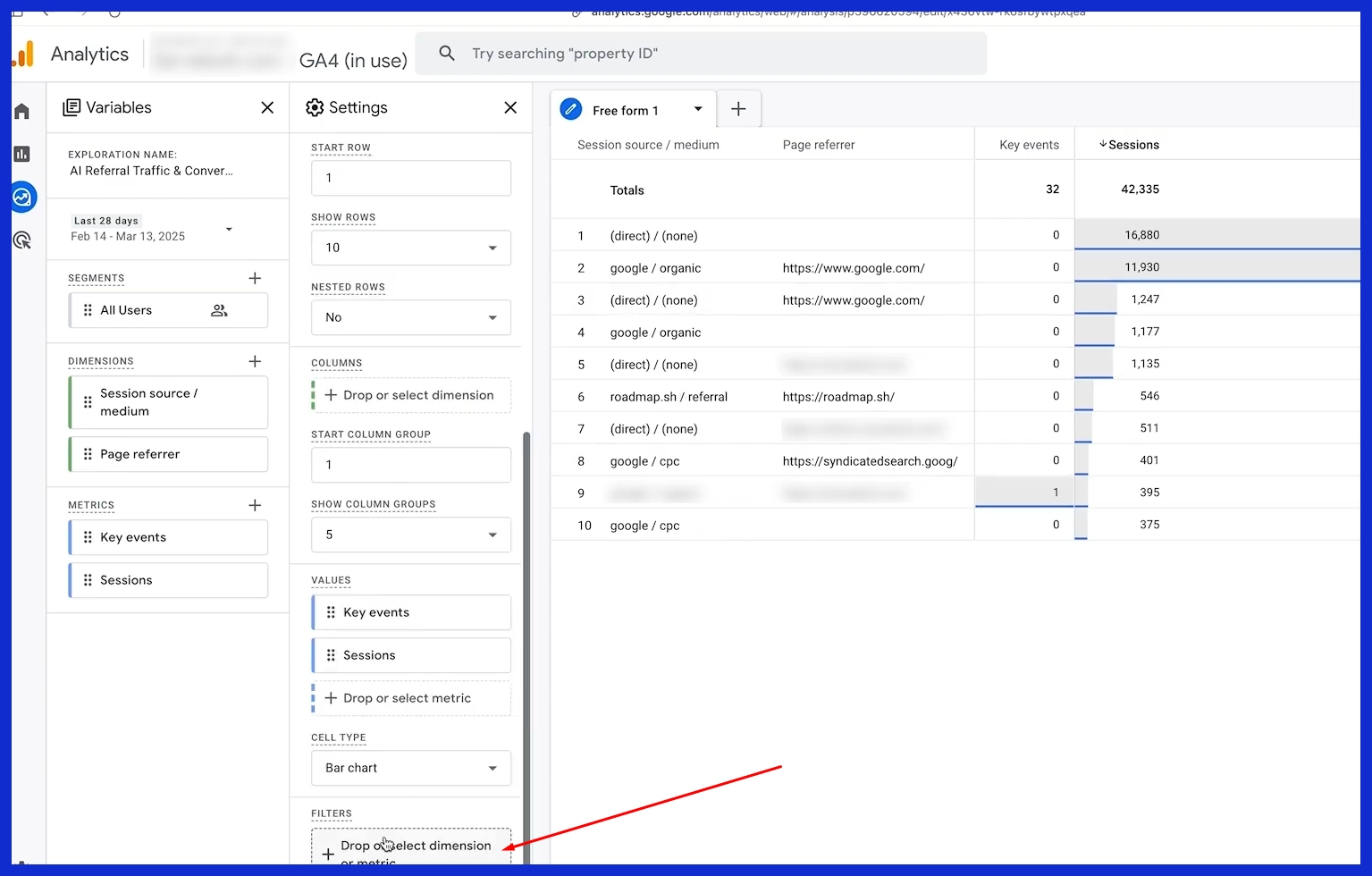Click Drop or select dimension in Columns
Image resolution: width=1372 pixels, height=876 pixels.
point(411,395)
